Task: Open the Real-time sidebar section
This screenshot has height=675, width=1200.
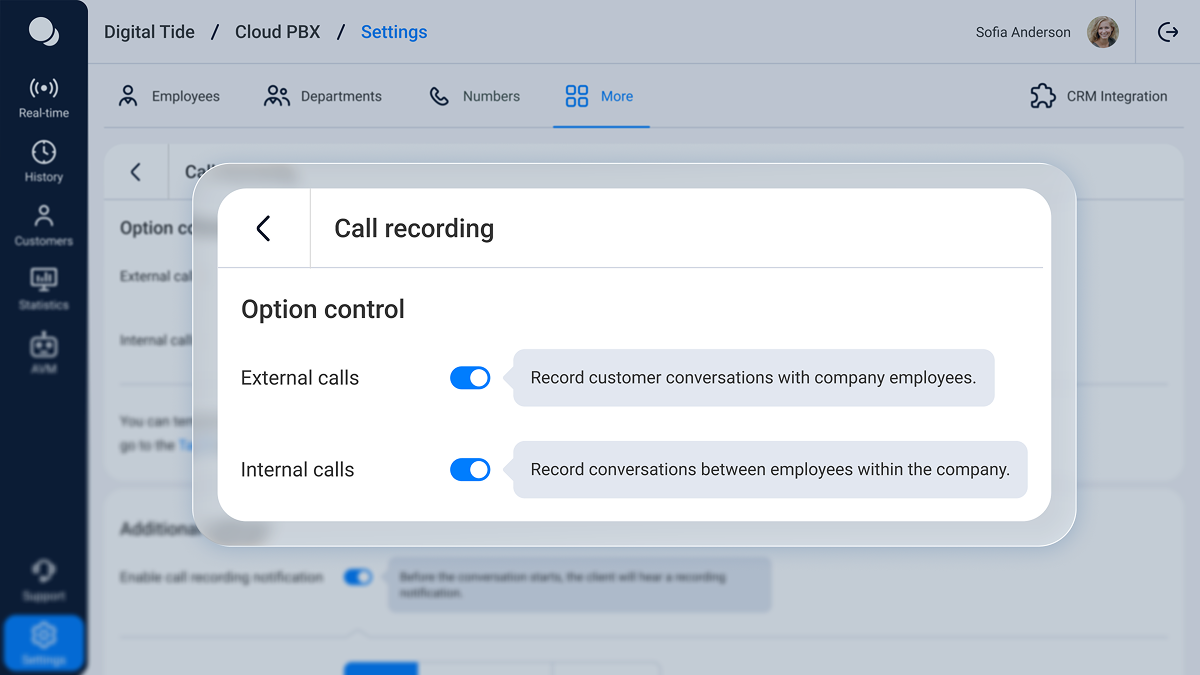Action: (x=43, y=98)
